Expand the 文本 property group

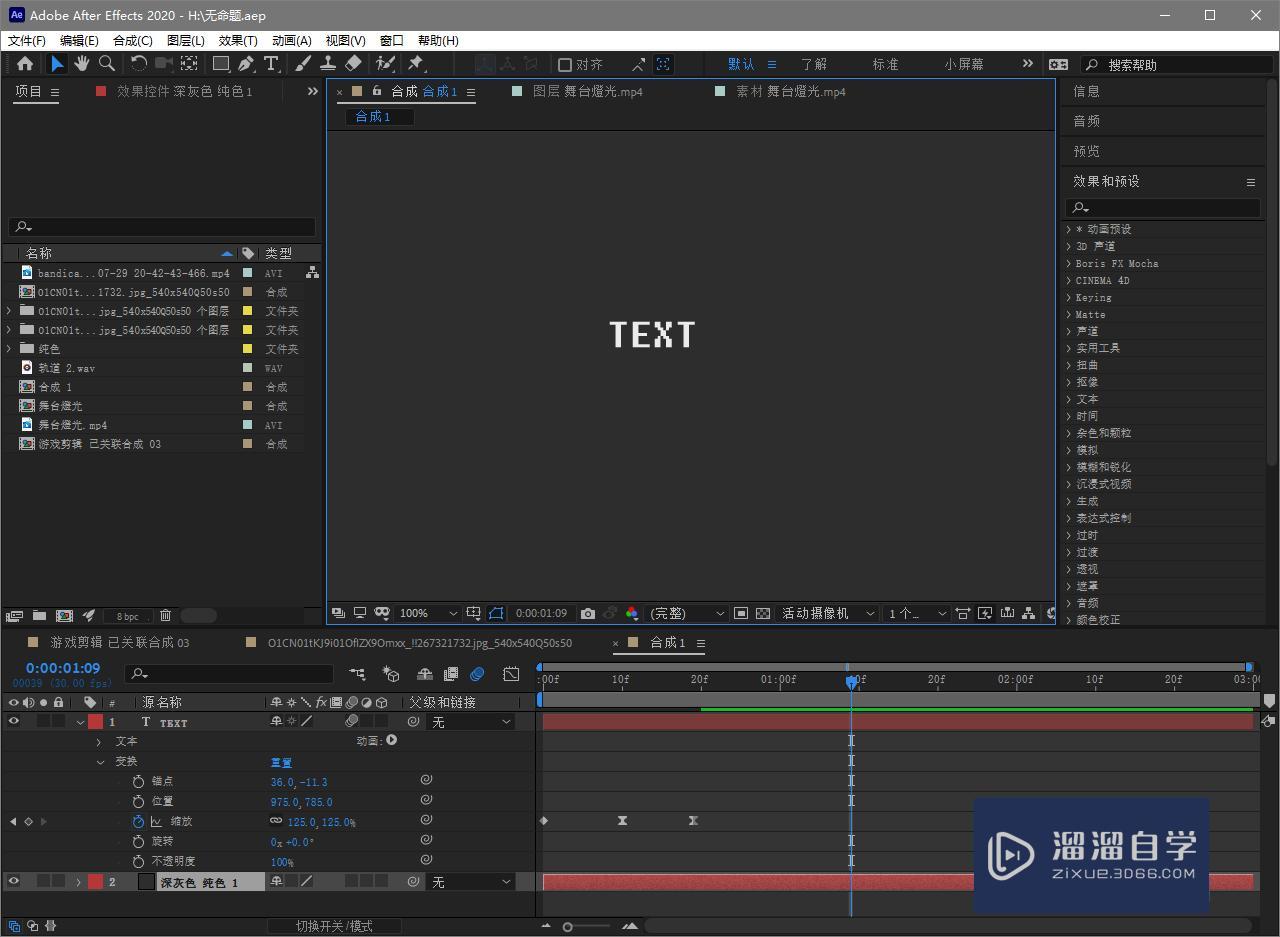tap(99, 742)
